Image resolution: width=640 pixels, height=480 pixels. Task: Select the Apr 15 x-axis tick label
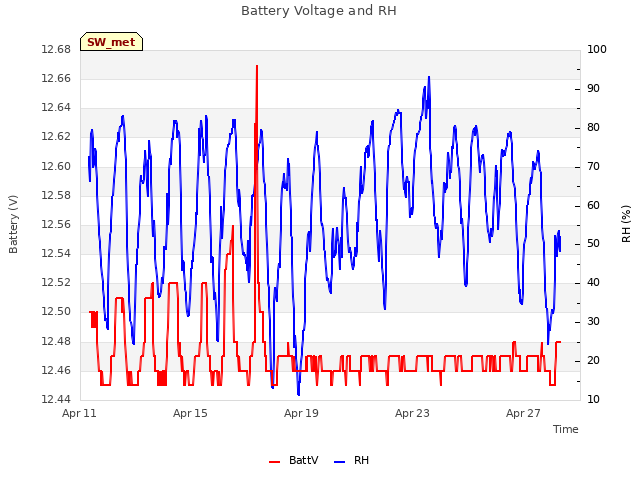click(x=190, y=413)
